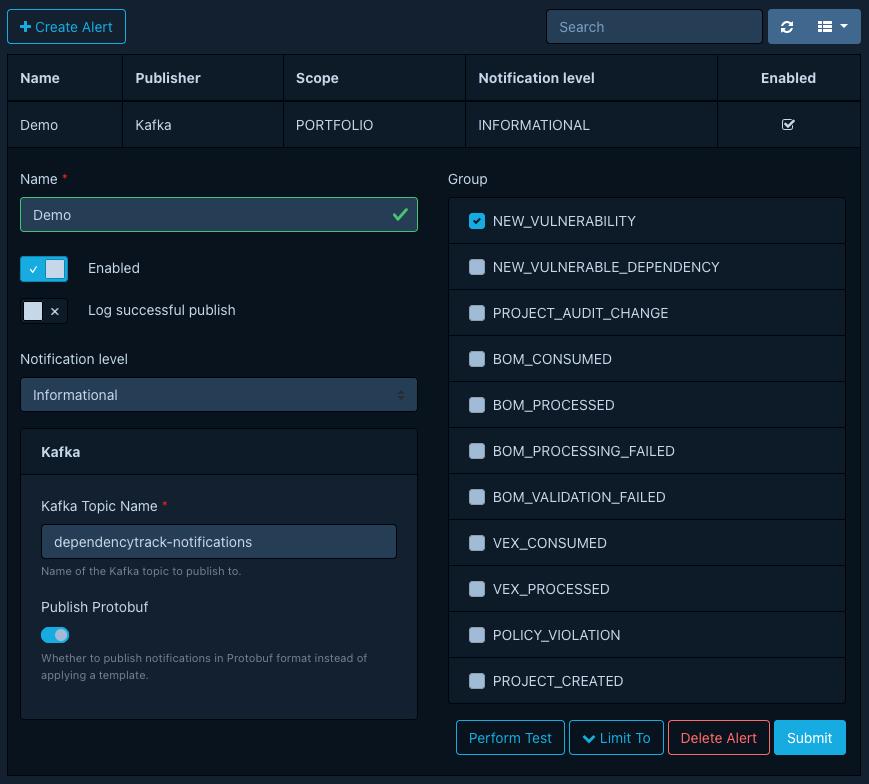Viewport: 869px width, 784px height.
Task: Click the Search input field
Action: coord(654,26)
